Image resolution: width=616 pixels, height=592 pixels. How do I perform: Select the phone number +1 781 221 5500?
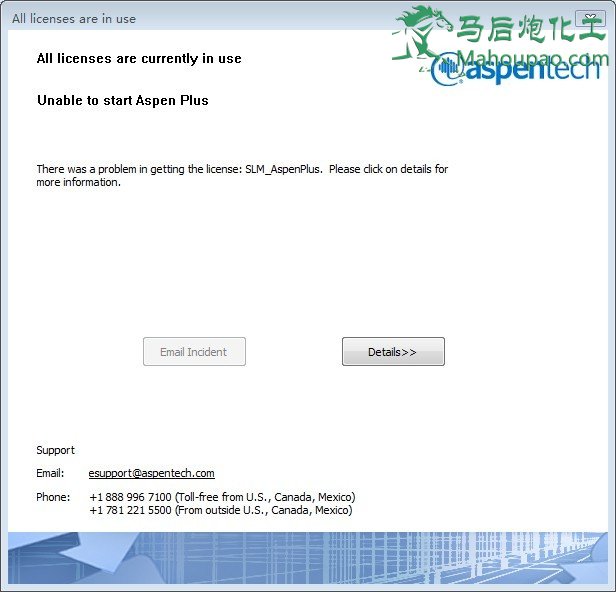130,510
